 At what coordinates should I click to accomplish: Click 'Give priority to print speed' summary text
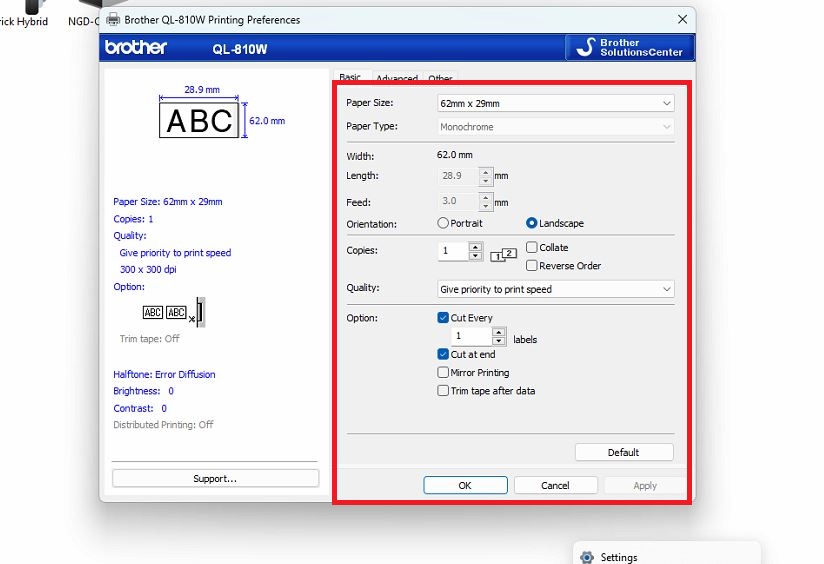pyautogui.click(x=175, y=253)
